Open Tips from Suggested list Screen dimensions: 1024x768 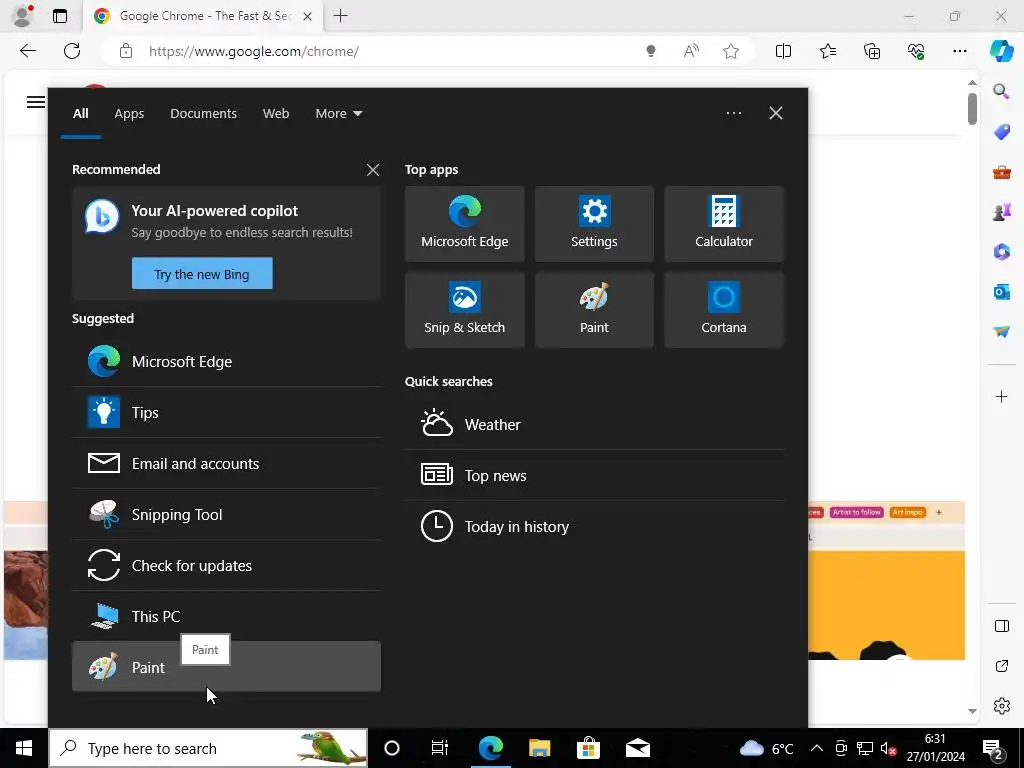point(226,413)
